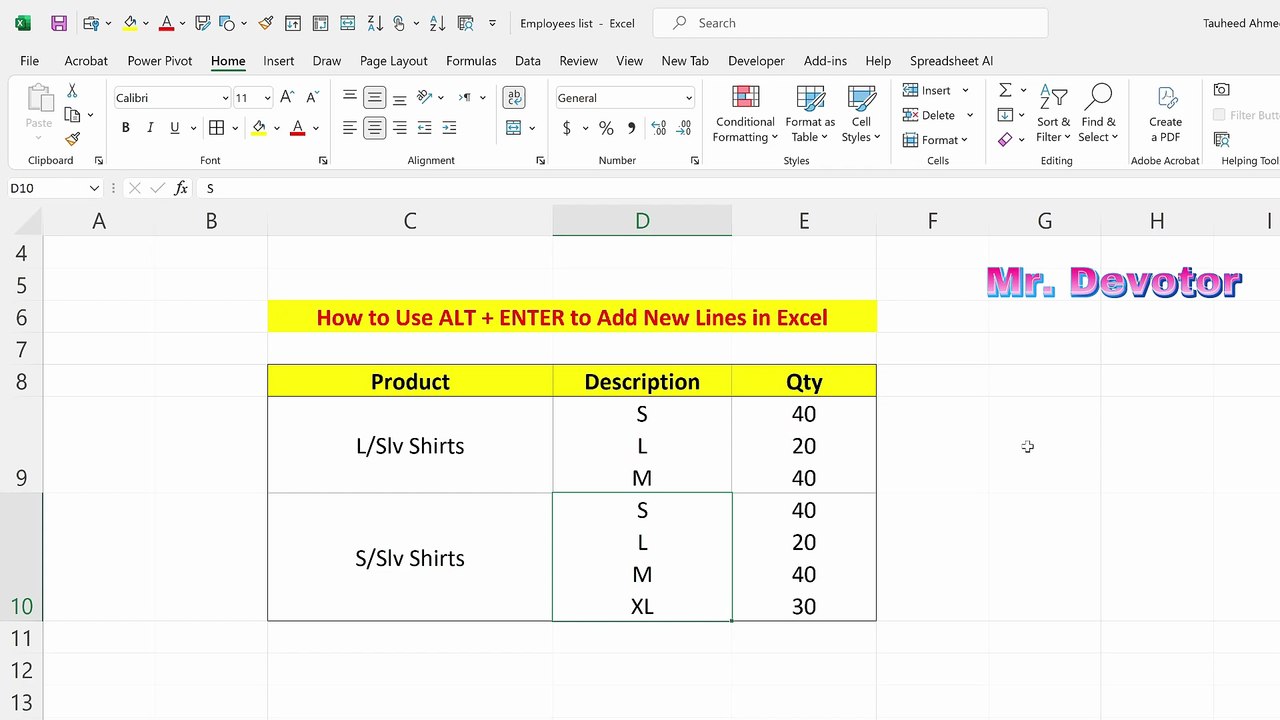This screenshot has width=1280, height=720.
Task: Click the Copy icon in Clipboard group
Action: (x=72, y=115)
